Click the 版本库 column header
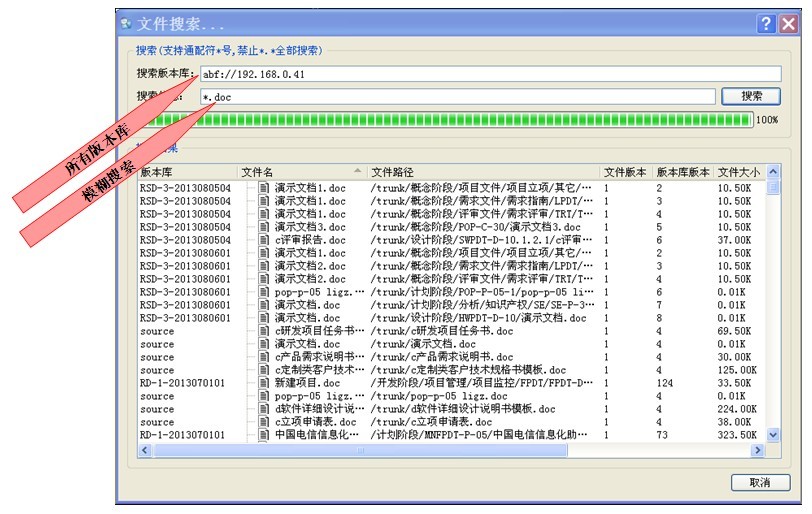Screen dimensions: 812x514 (186, 172)
